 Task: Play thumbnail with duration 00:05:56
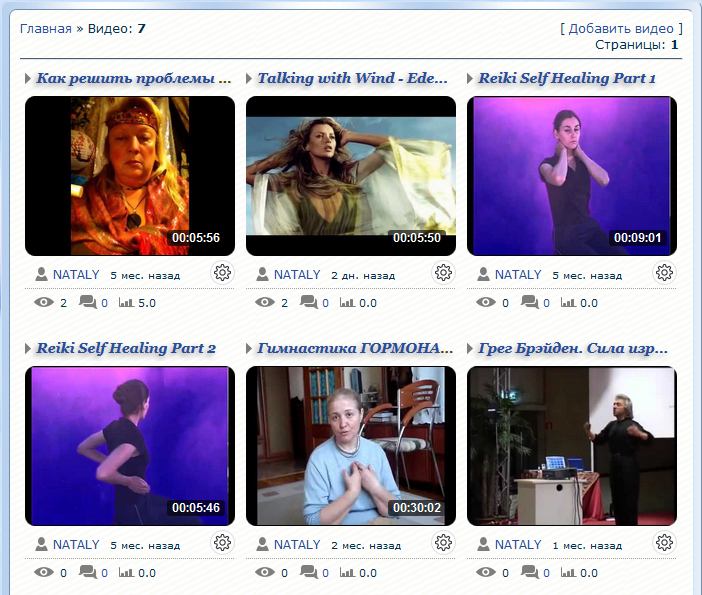[130, 176]
